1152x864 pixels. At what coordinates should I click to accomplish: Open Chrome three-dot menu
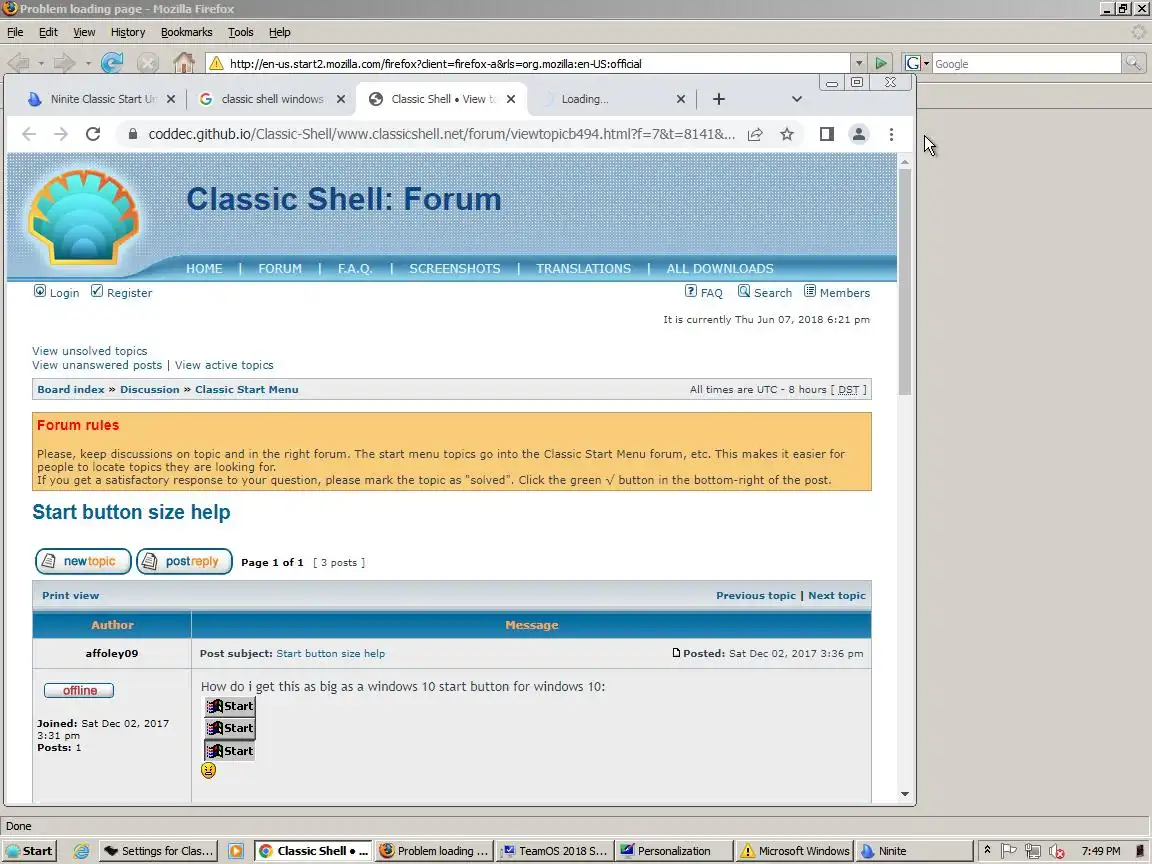(891, 134)
